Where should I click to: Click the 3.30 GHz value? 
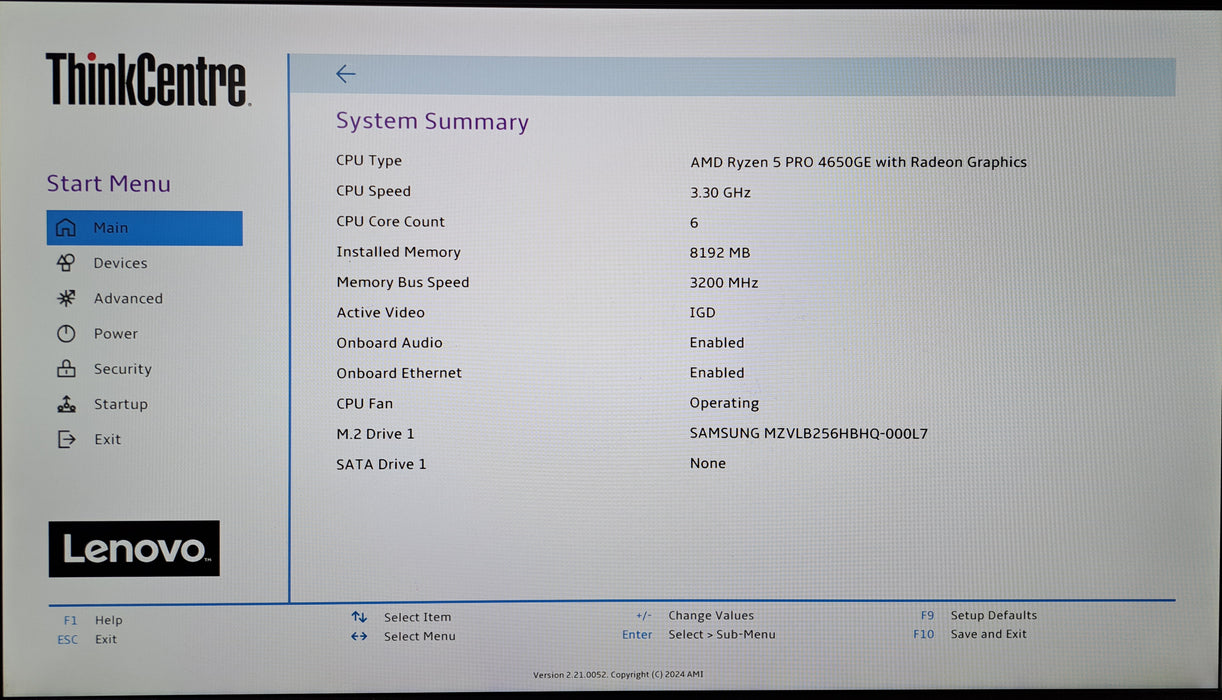pos(720,192)
